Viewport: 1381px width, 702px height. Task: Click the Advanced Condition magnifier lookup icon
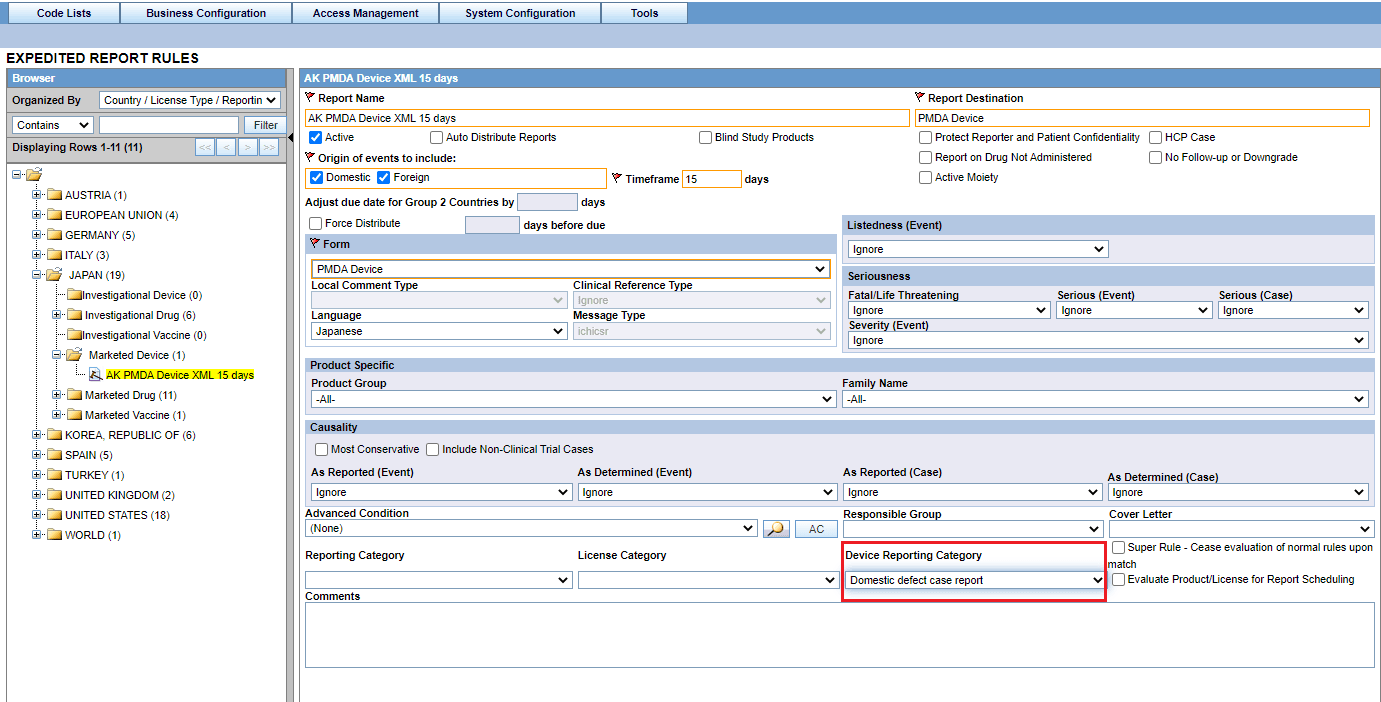pyautogui.click(x=776, y=529)
